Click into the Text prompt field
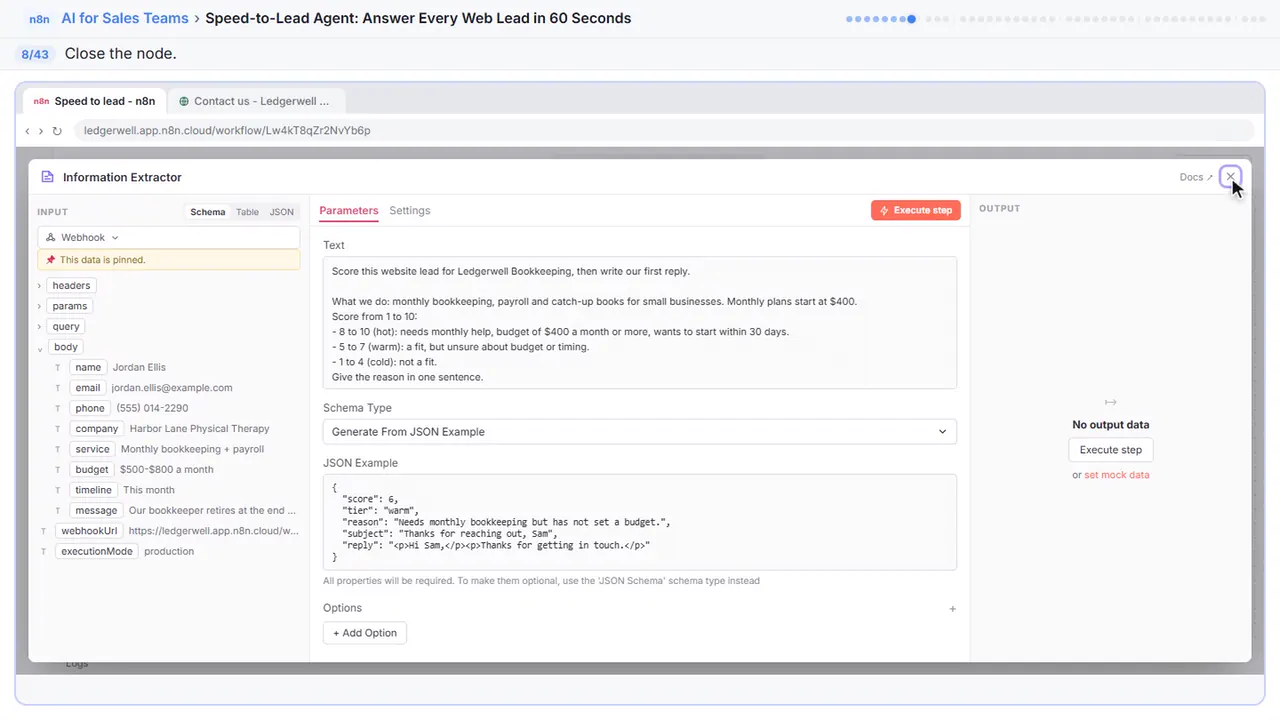This screenshot has width=1280, height=720. [x=640, y=323]
